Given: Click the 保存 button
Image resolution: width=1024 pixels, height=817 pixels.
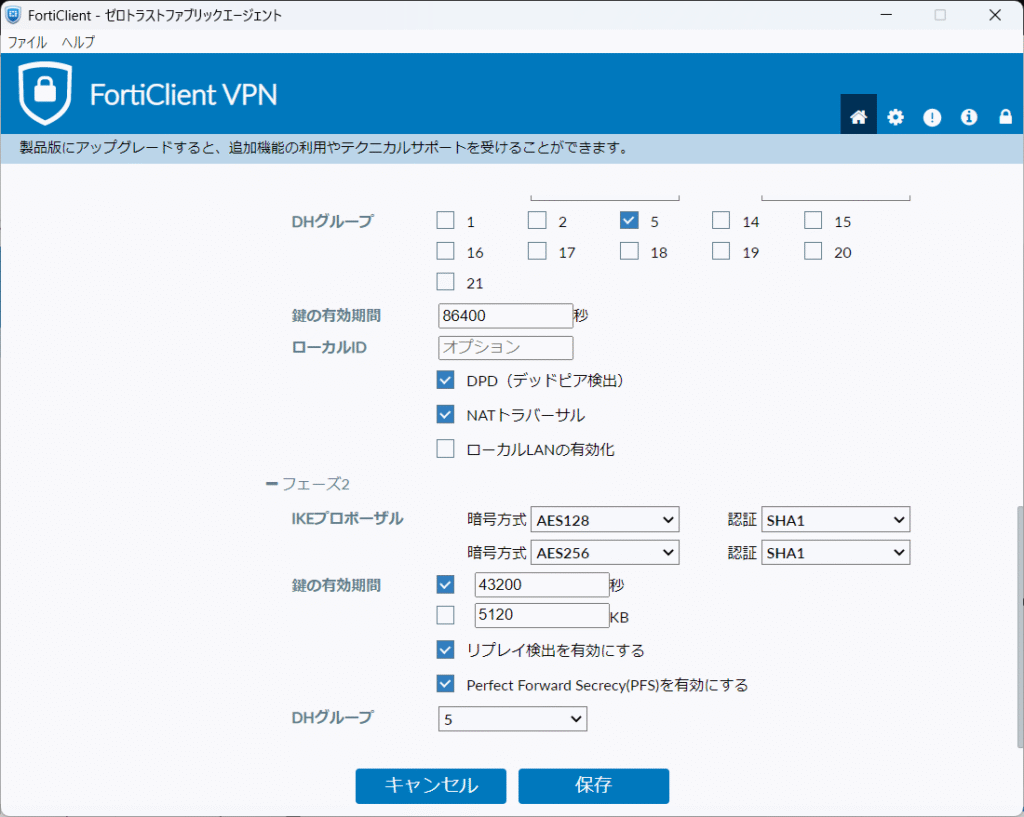Looking at the screenshot, I should click(594, 786).
